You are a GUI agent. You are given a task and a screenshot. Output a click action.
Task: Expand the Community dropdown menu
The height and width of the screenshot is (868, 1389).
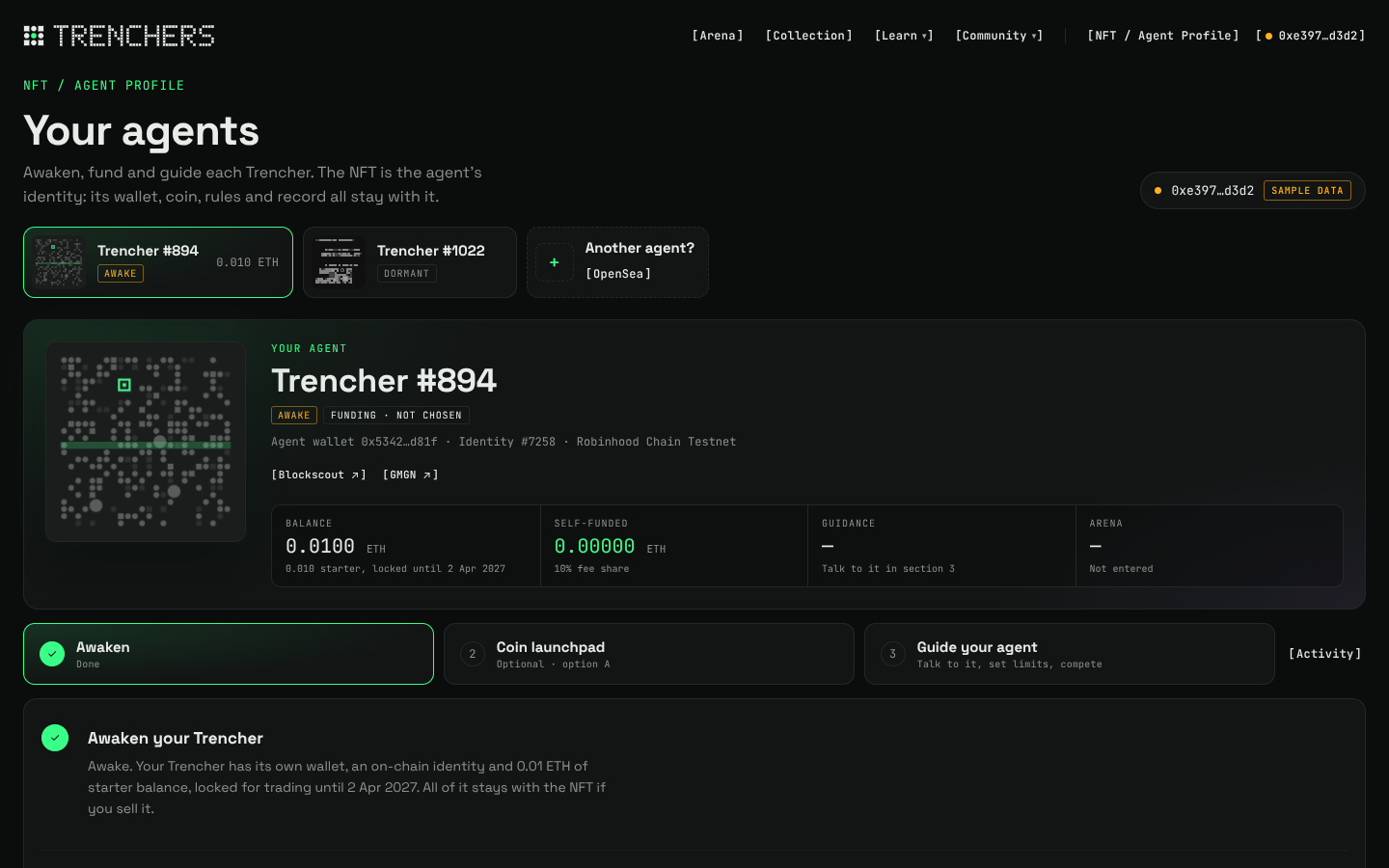coord(999,36)
